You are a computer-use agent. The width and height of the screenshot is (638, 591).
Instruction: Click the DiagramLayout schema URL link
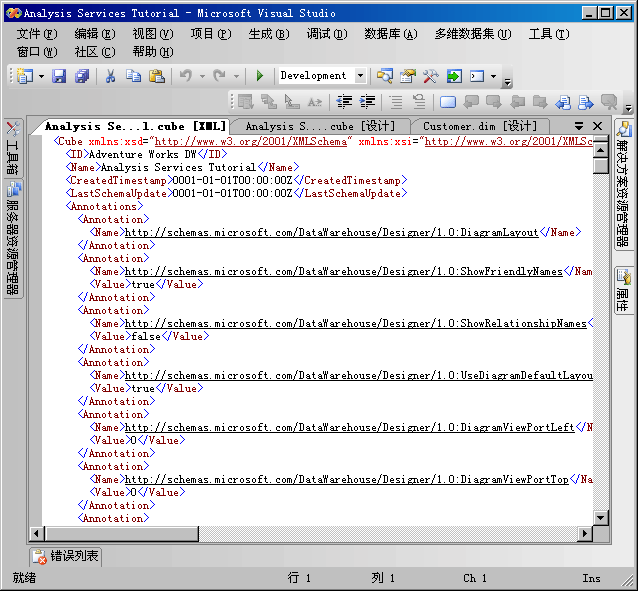(332, 232)
